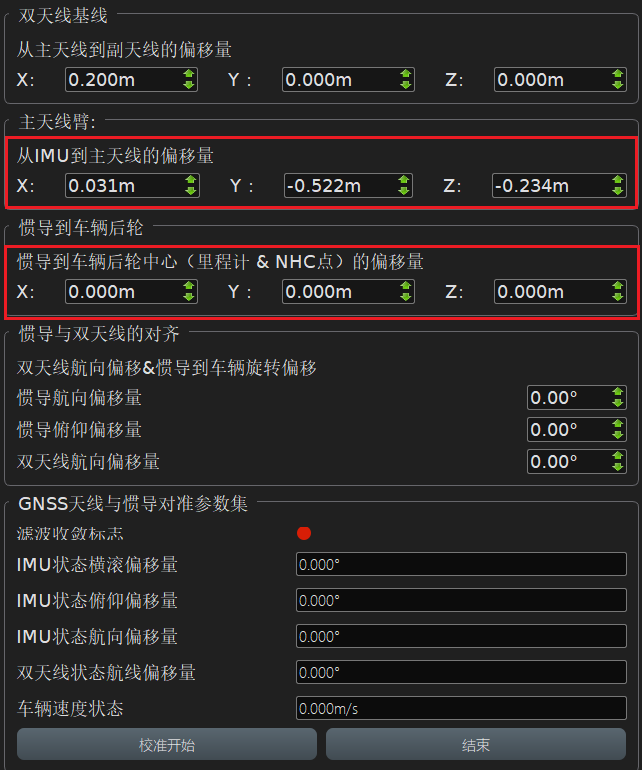The width and height of the screenshot is (642, 770).
Task: Click the 双天线基线 X field showing 0.200m
Action: [x=131, y=80]
